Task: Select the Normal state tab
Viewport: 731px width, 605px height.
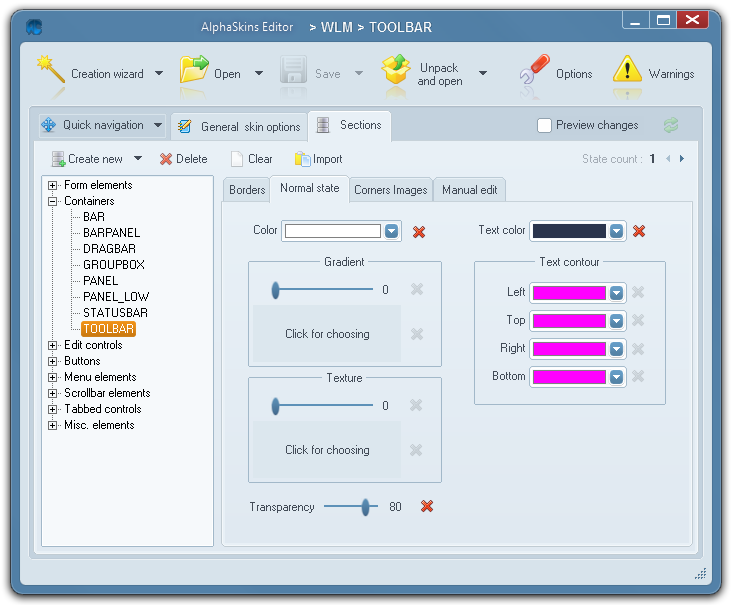Action: pyautogui.click(x=310, y=188)
